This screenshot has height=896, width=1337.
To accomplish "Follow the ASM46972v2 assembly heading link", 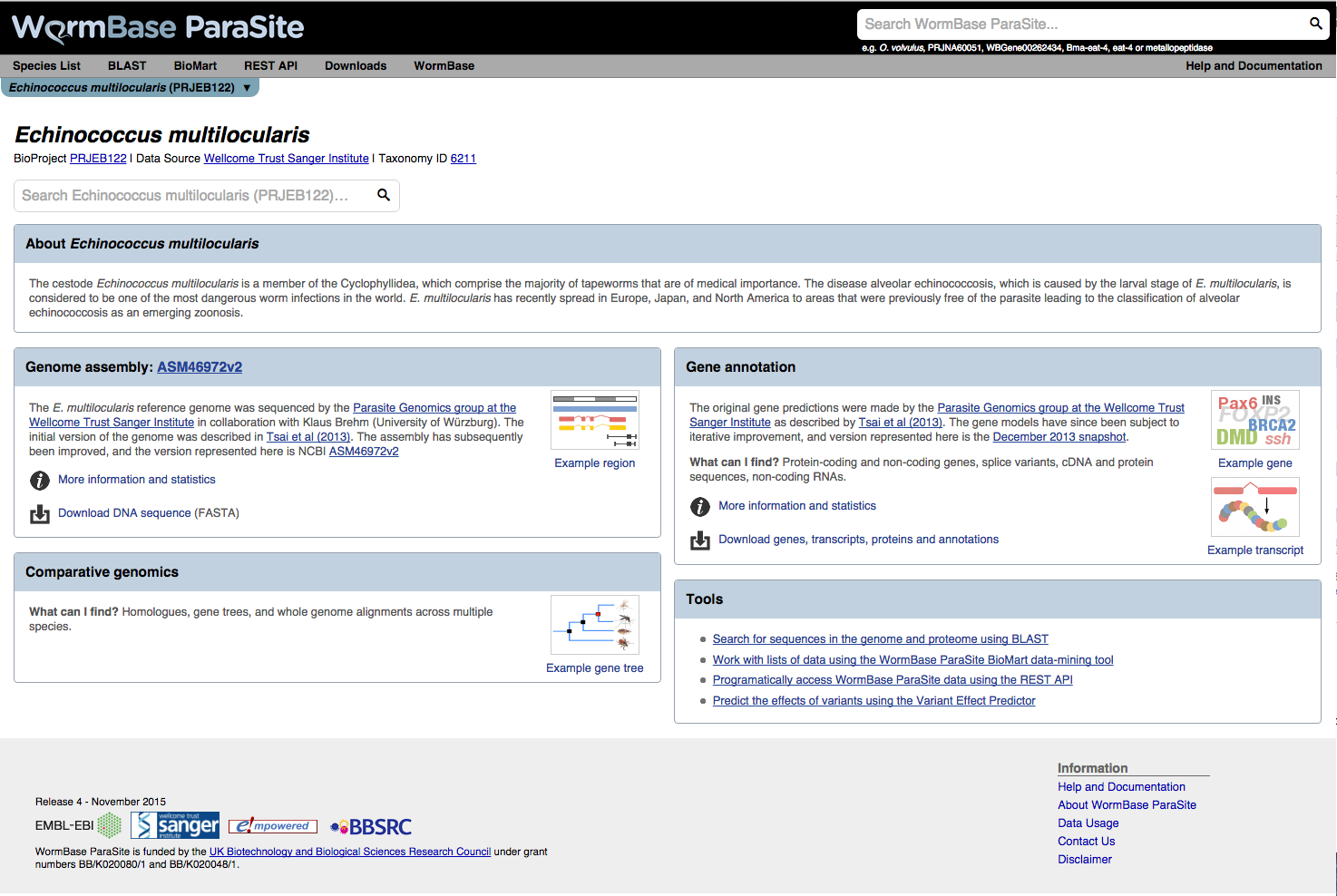I will (200, 367).
